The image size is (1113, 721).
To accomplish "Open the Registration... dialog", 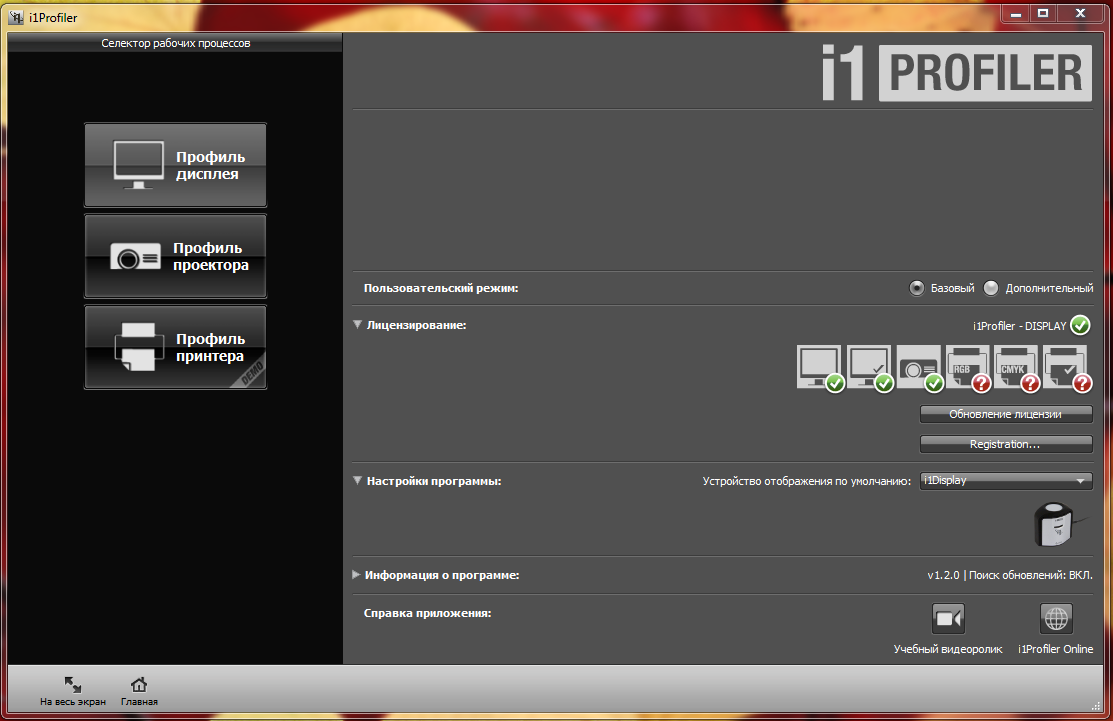I will [1006, 444].
